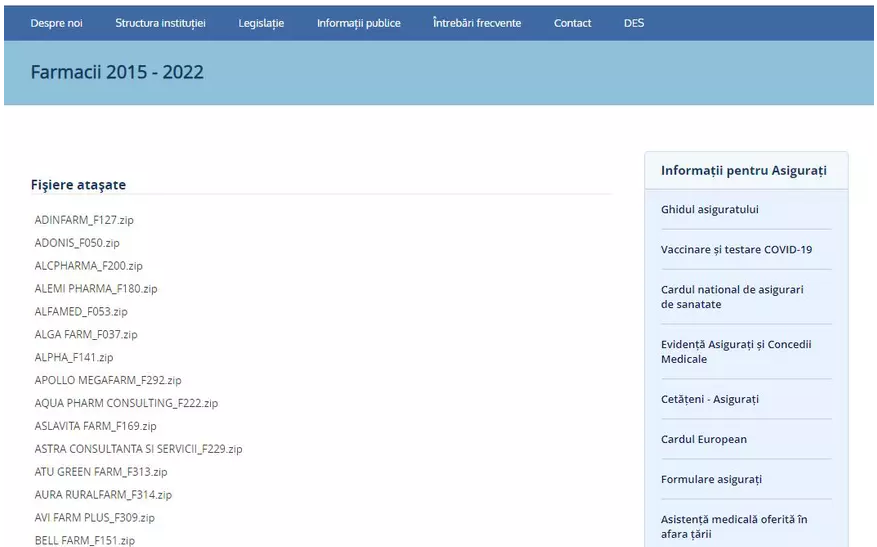The image size is (877, 547).
Task: Download ASTRA CONSULTANTA SI SERVICII_F229.zip
Action: (138, 449)
